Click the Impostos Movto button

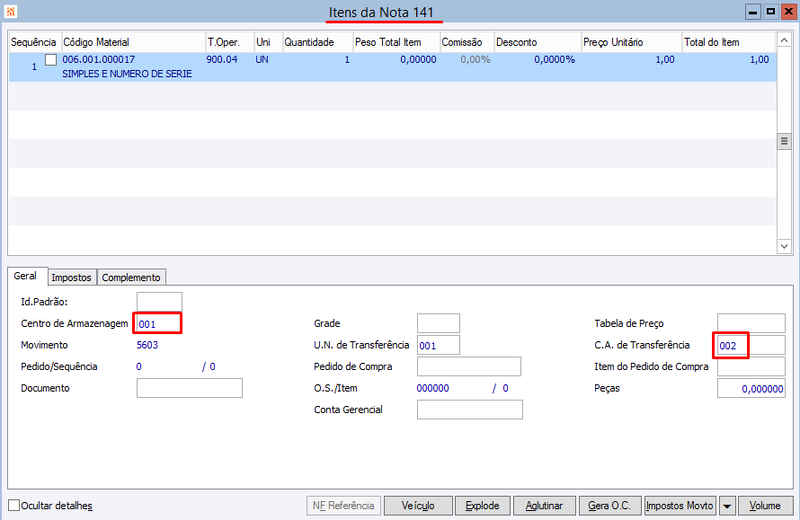[680, 506]
